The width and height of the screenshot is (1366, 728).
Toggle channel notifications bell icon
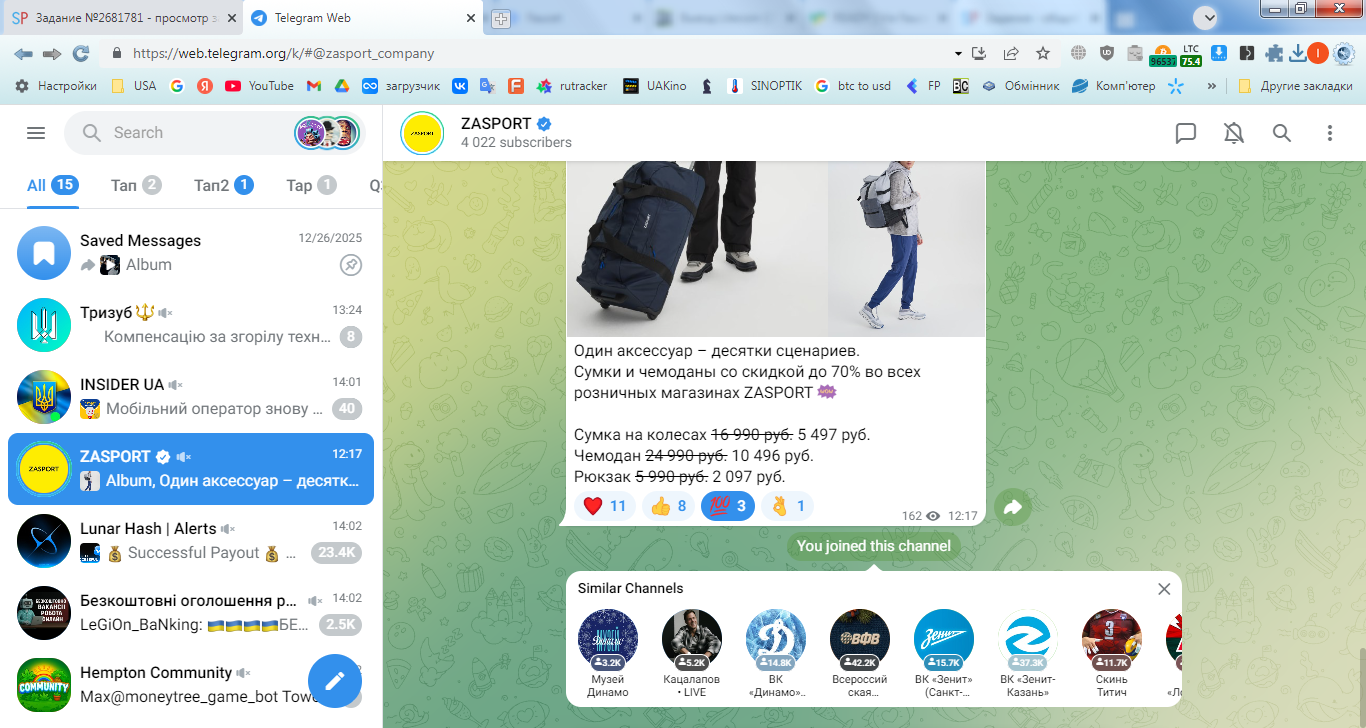point(1234,133)
